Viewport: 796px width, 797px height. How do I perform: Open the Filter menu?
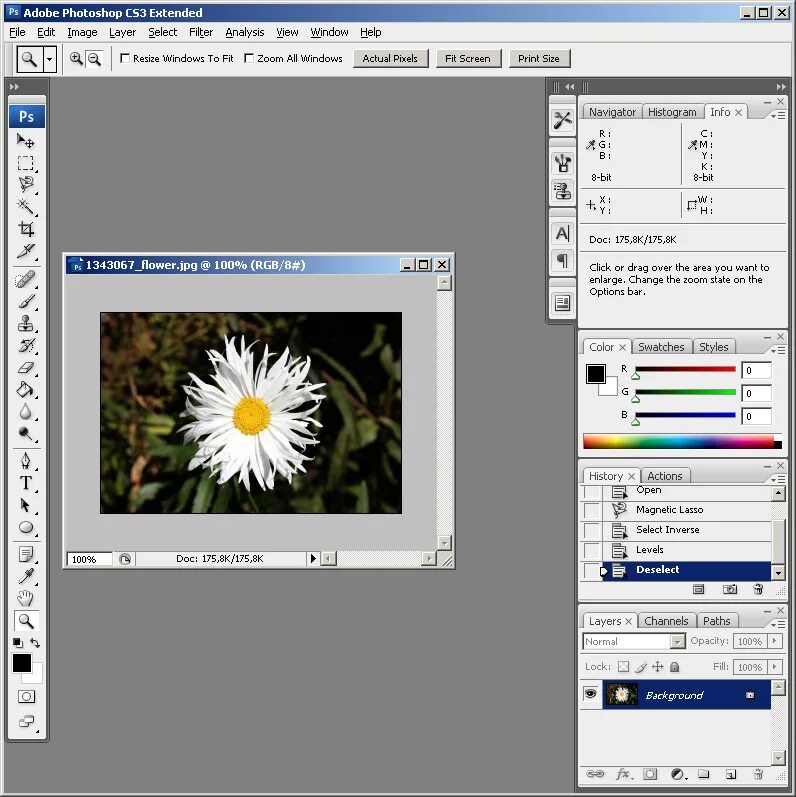(x=201, y=32)
